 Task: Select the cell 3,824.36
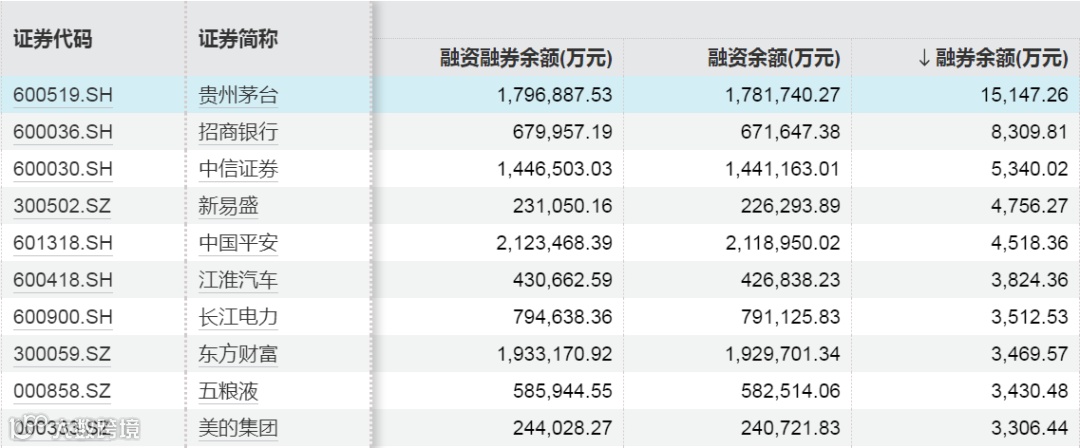click(1030, 281)
